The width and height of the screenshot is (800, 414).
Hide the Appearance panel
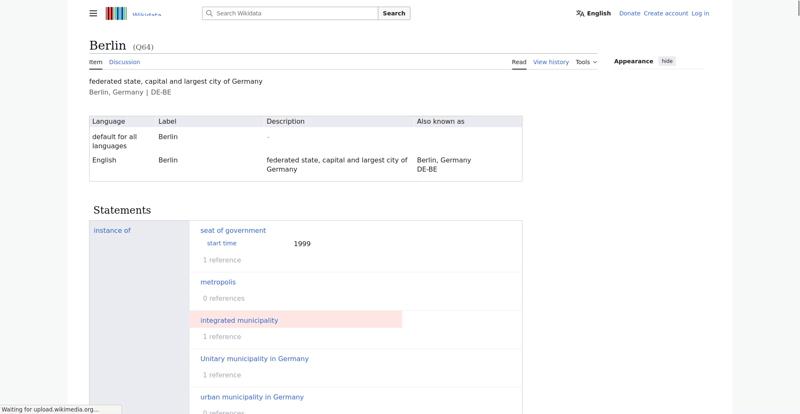667,61
